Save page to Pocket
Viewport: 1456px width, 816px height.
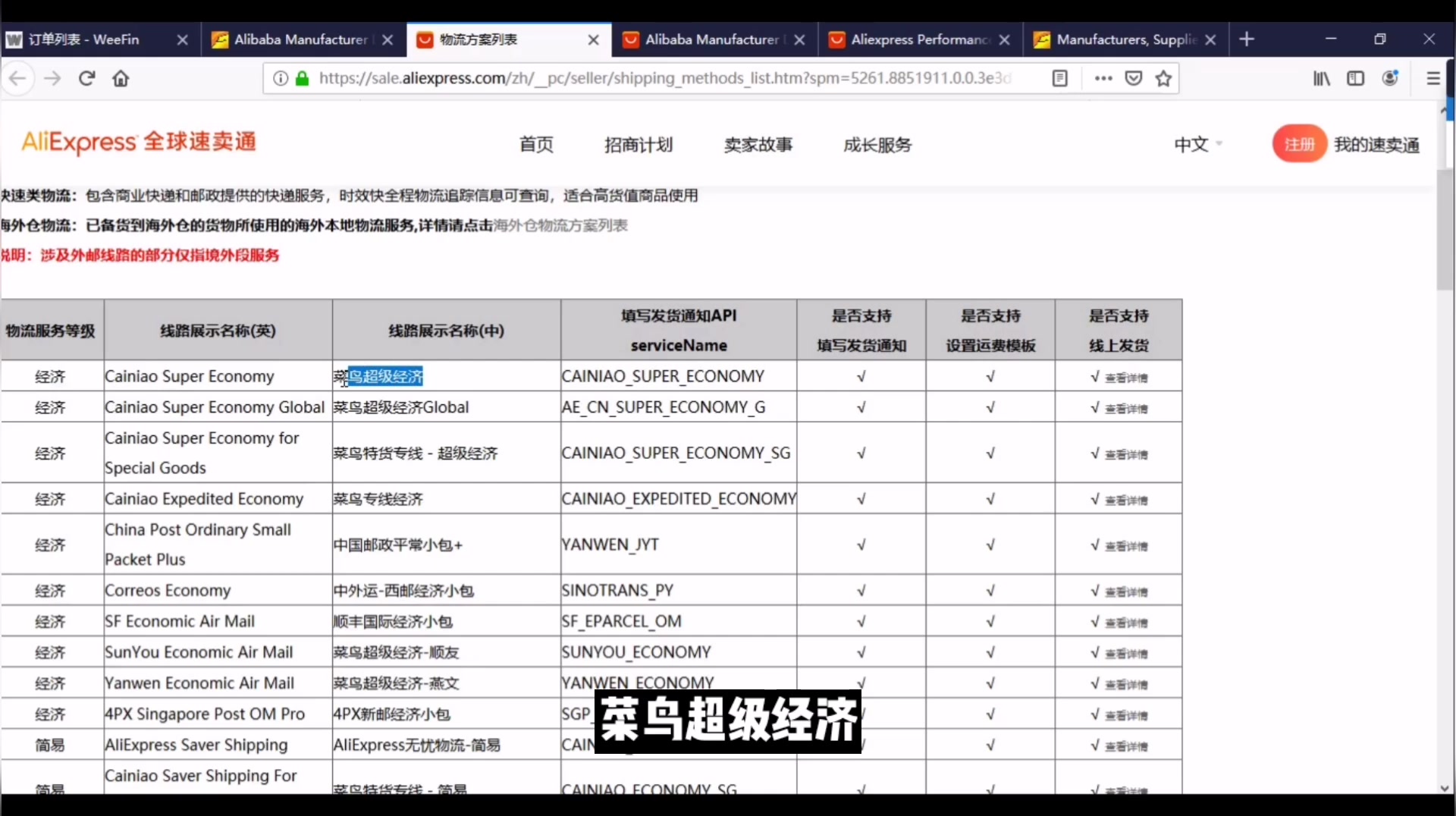coord(1134,78)
